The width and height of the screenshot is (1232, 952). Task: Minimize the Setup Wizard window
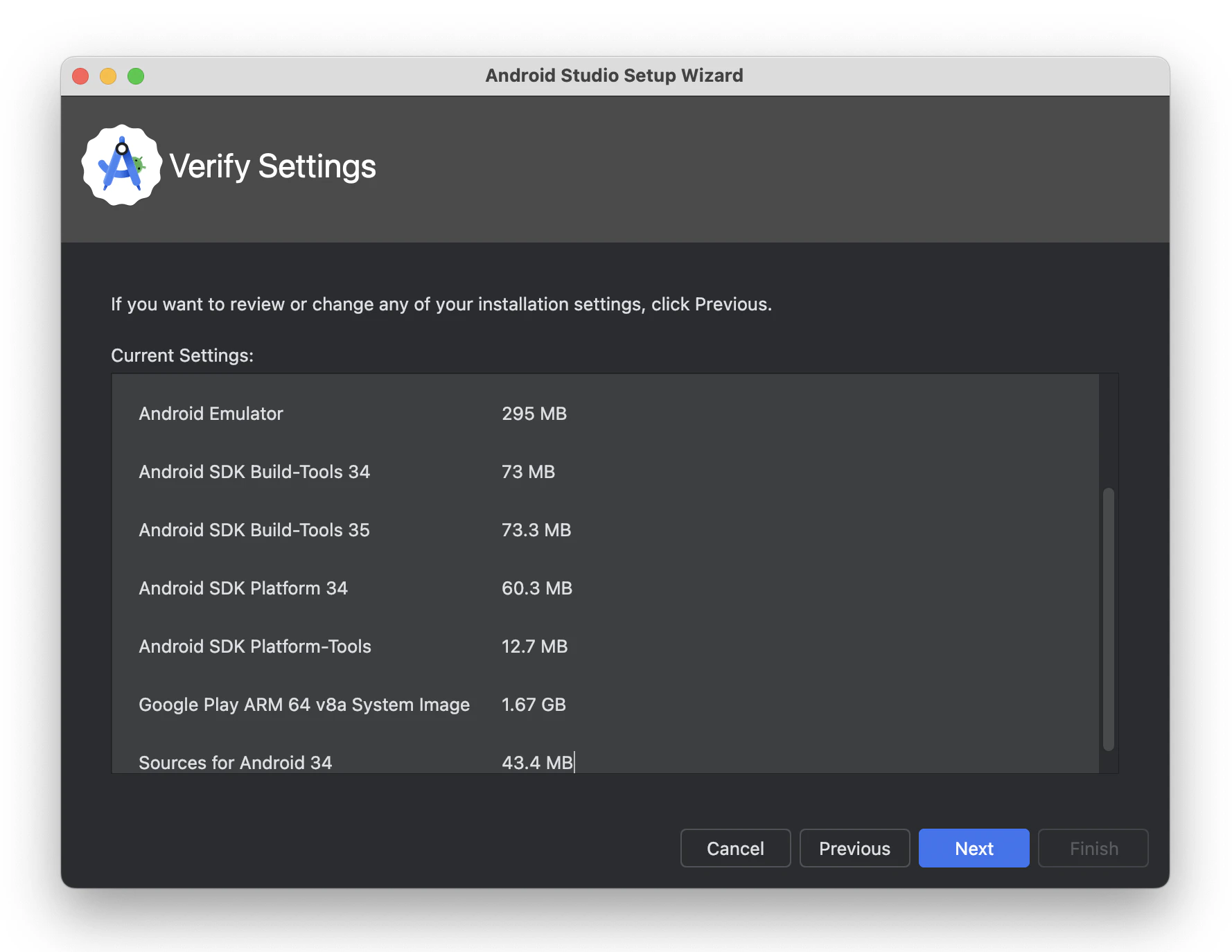(x=108, y=76)
